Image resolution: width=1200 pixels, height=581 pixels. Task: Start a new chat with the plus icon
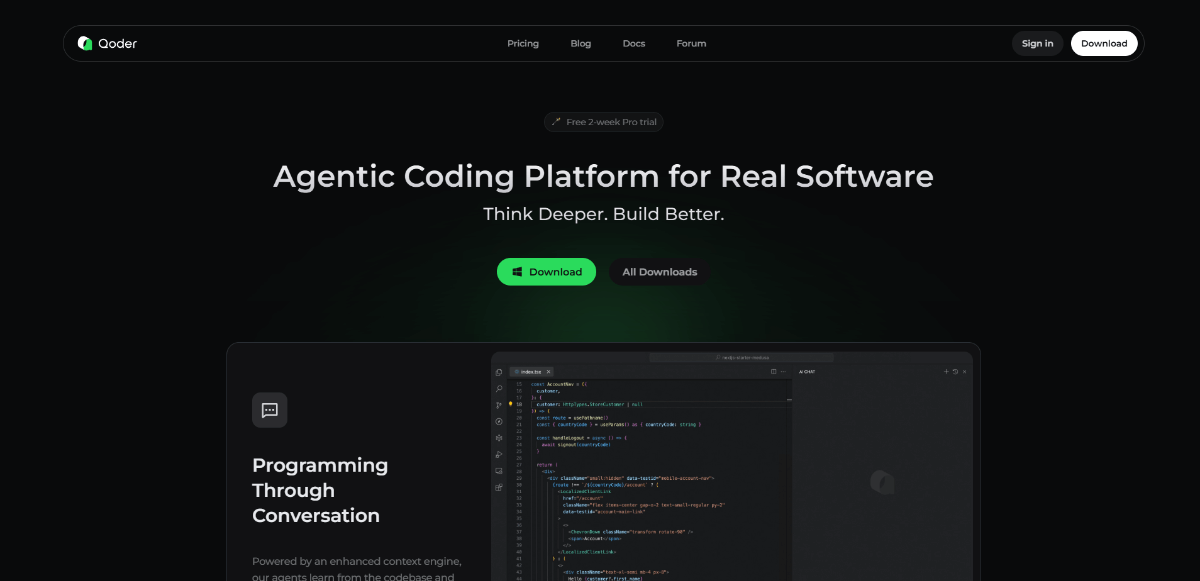946,372
